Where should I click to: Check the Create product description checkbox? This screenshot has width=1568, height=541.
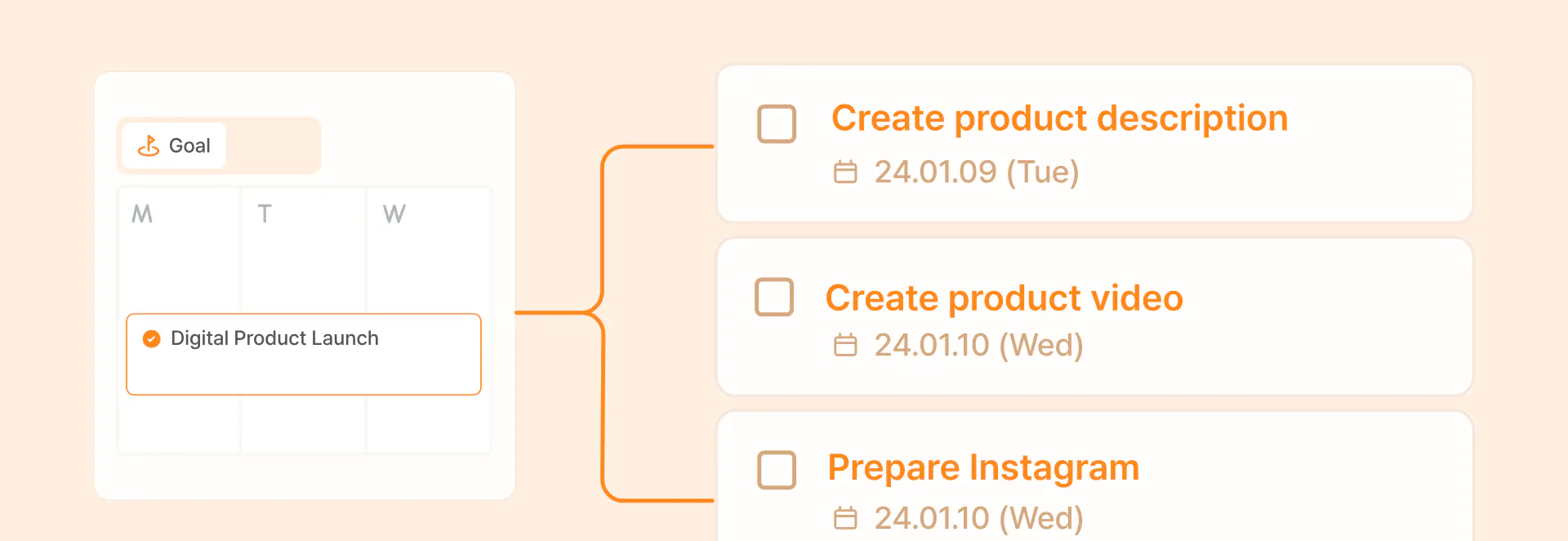click(x=777, y=124)
